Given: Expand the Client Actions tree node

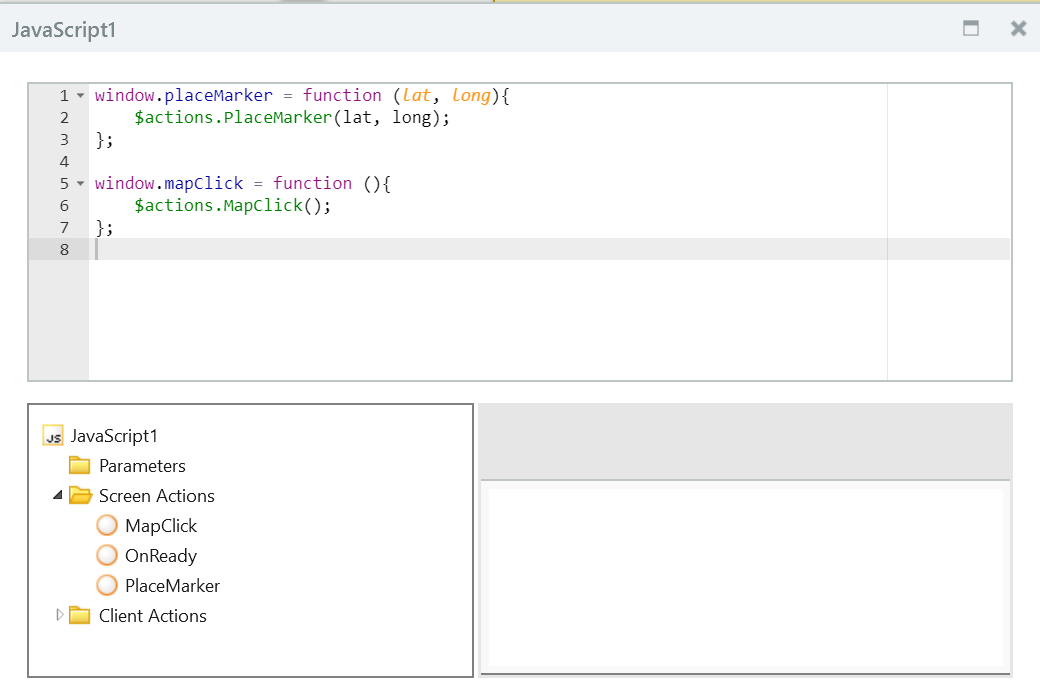Looking at the screenshot, I should [57, 615].
